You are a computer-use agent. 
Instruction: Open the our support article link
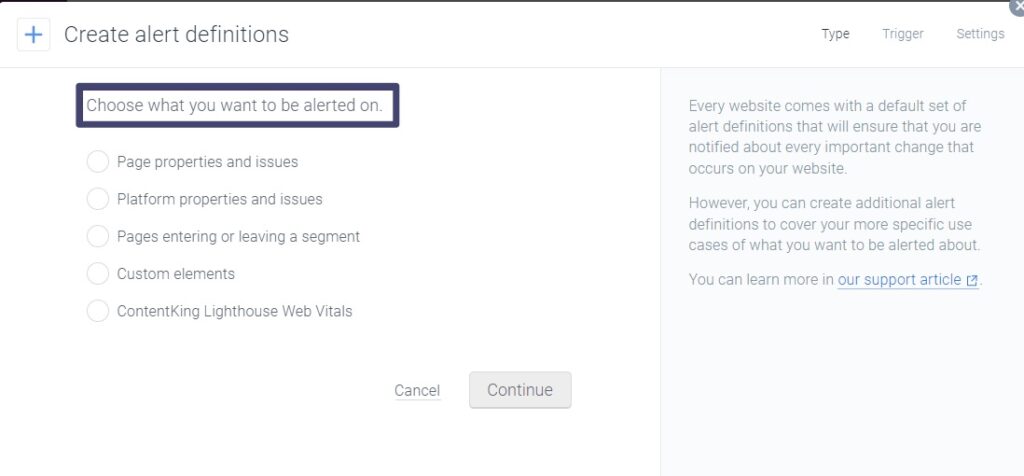(x=899, y=280)
